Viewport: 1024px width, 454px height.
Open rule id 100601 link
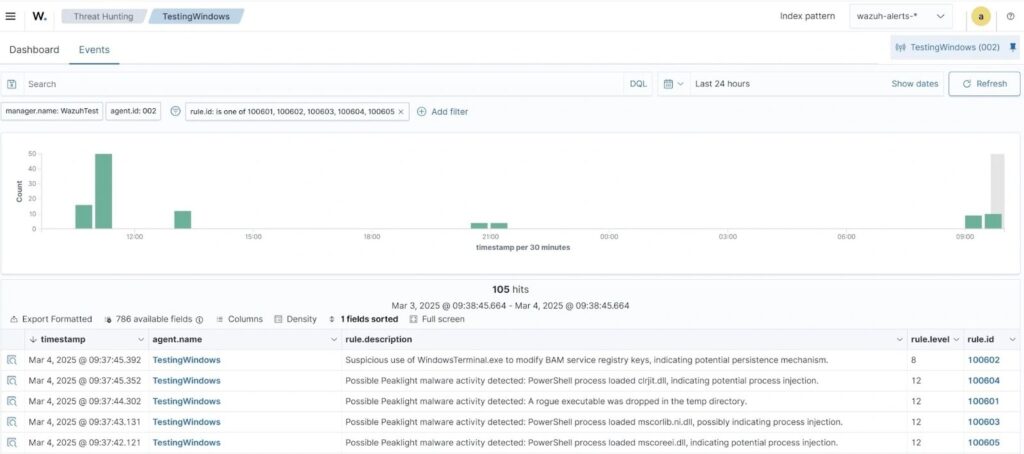pos(984,401)
